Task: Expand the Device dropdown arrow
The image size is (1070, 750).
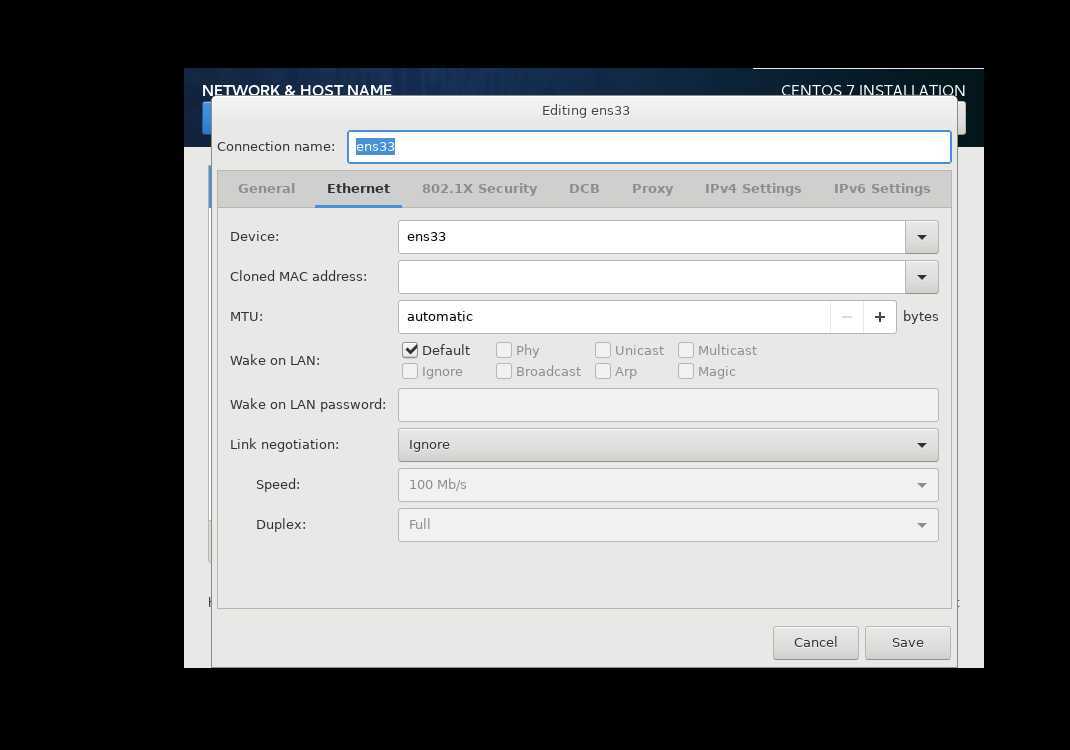Action: [922, 237]
